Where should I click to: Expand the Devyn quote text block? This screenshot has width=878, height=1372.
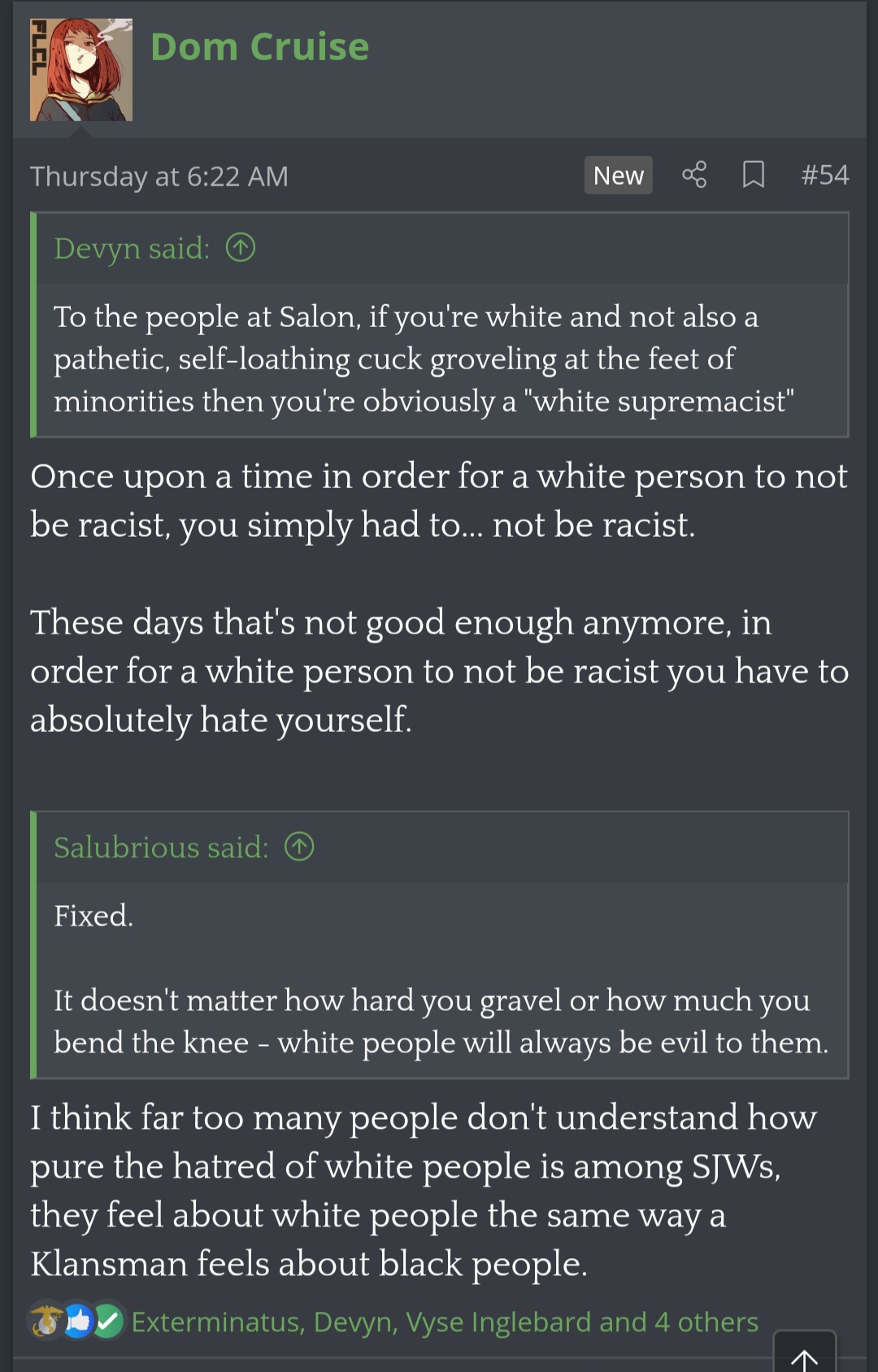coord(423,359)
